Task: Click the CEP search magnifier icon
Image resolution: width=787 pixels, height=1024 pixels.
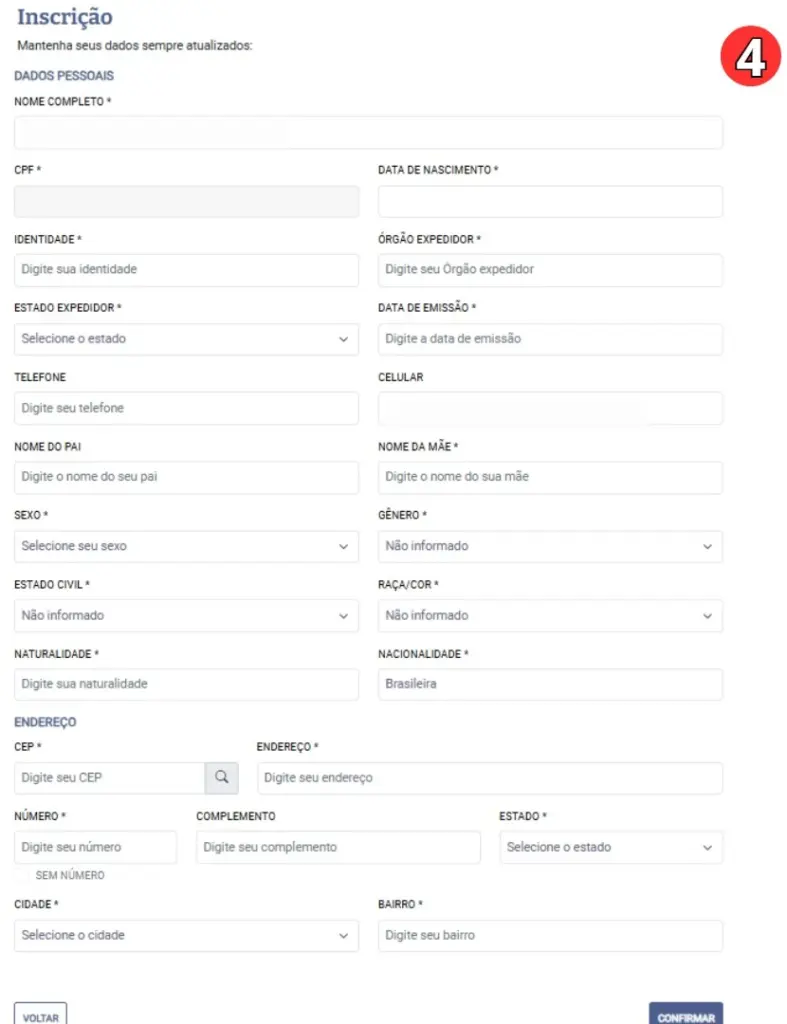Action: pyautogui.click(x=222, y=777)
